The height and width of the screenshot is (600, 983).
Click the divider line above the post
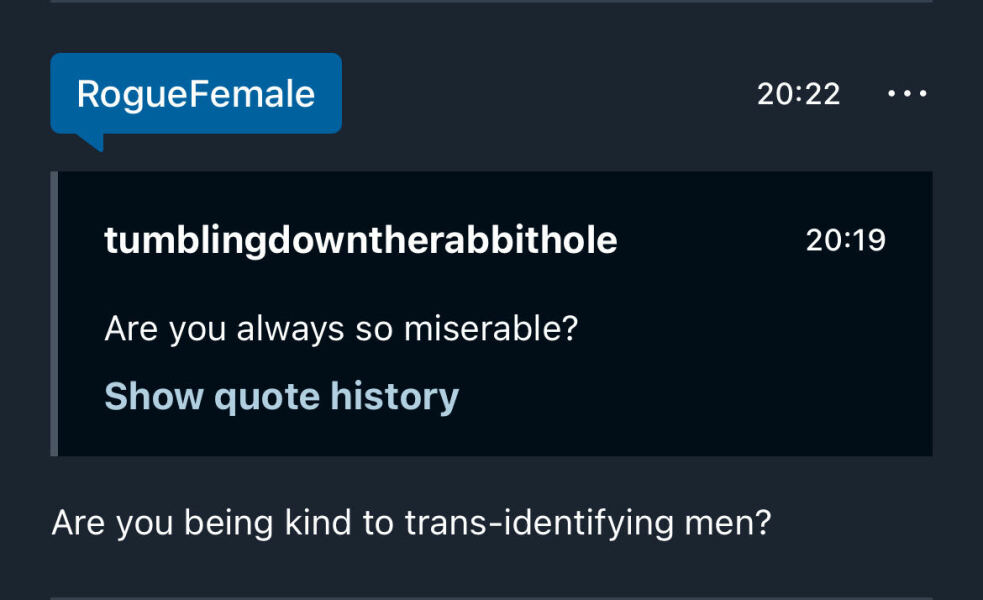(491, 2)
